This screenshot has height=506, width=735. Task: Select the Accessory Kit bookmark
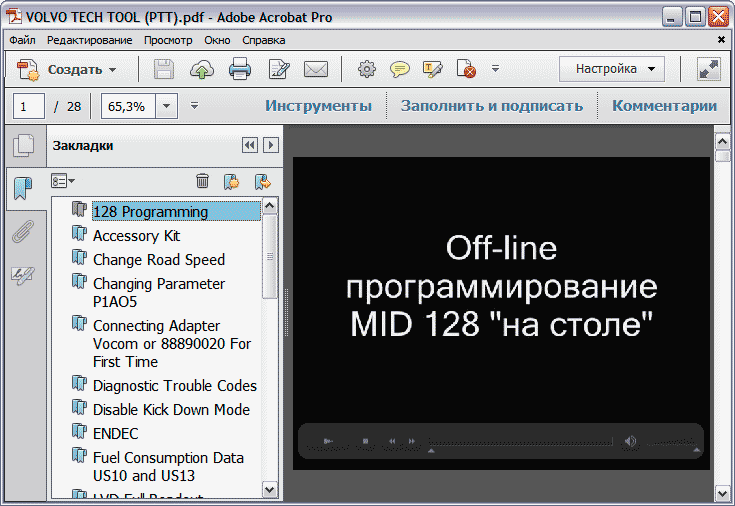(136, 235)
